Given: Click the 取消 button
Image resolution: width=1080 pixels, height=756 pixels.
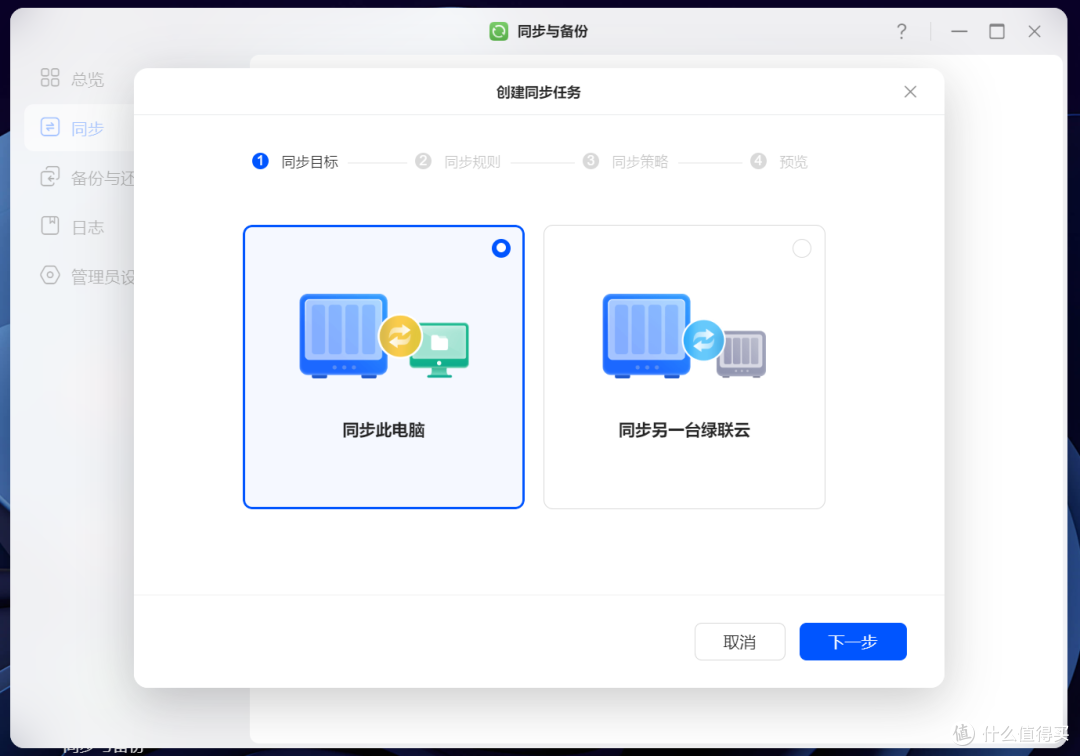Looking at the screenshot, I should 740,642.
